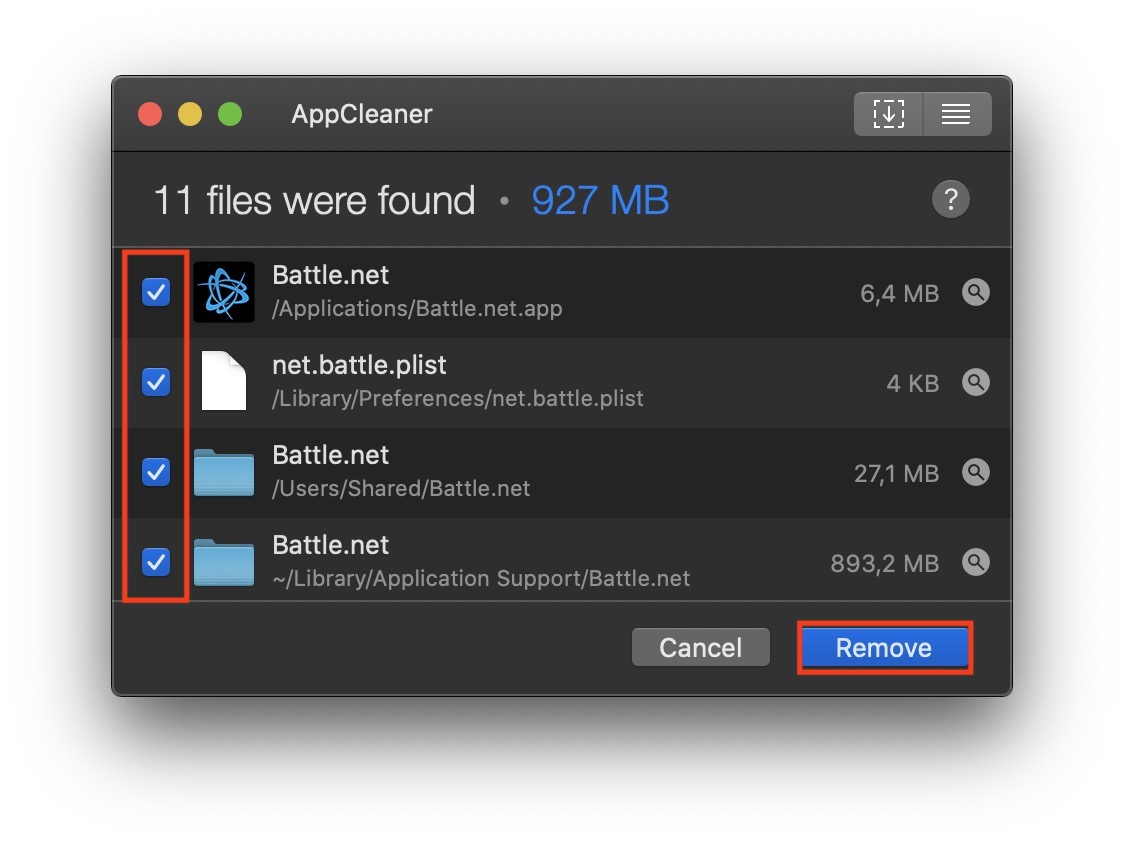
Task: Click the 893,2 MB size value
Action: coord(885,564)
